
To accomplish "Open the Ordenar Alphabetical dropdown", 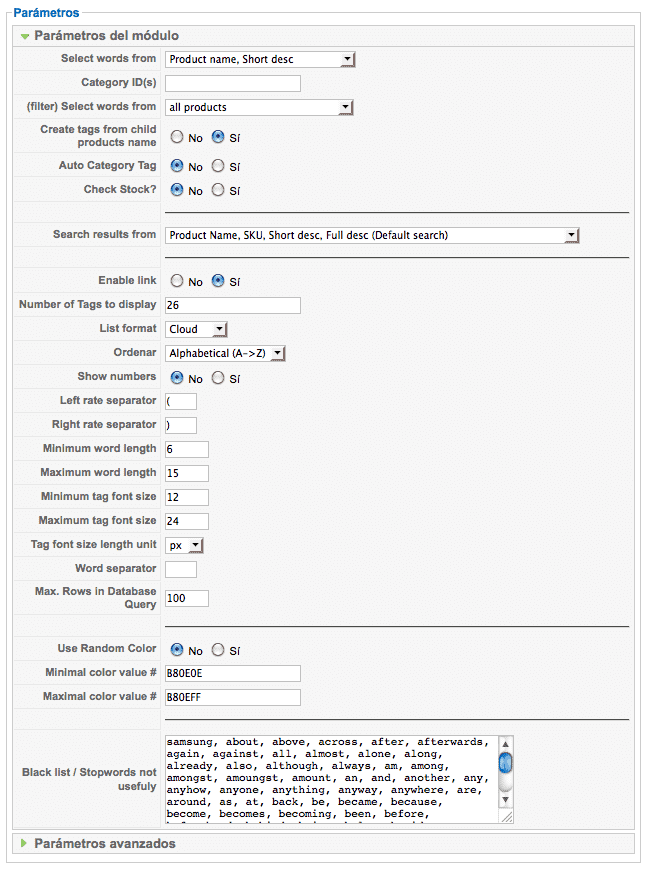I will click(x=225, y=353).
